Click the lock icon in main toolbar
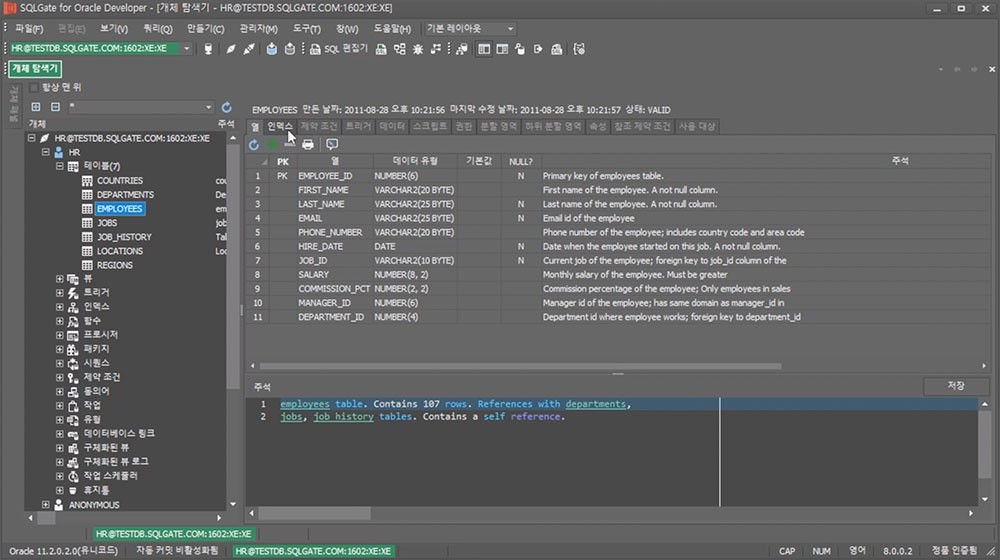1000x560 pixels. point(520,49)
